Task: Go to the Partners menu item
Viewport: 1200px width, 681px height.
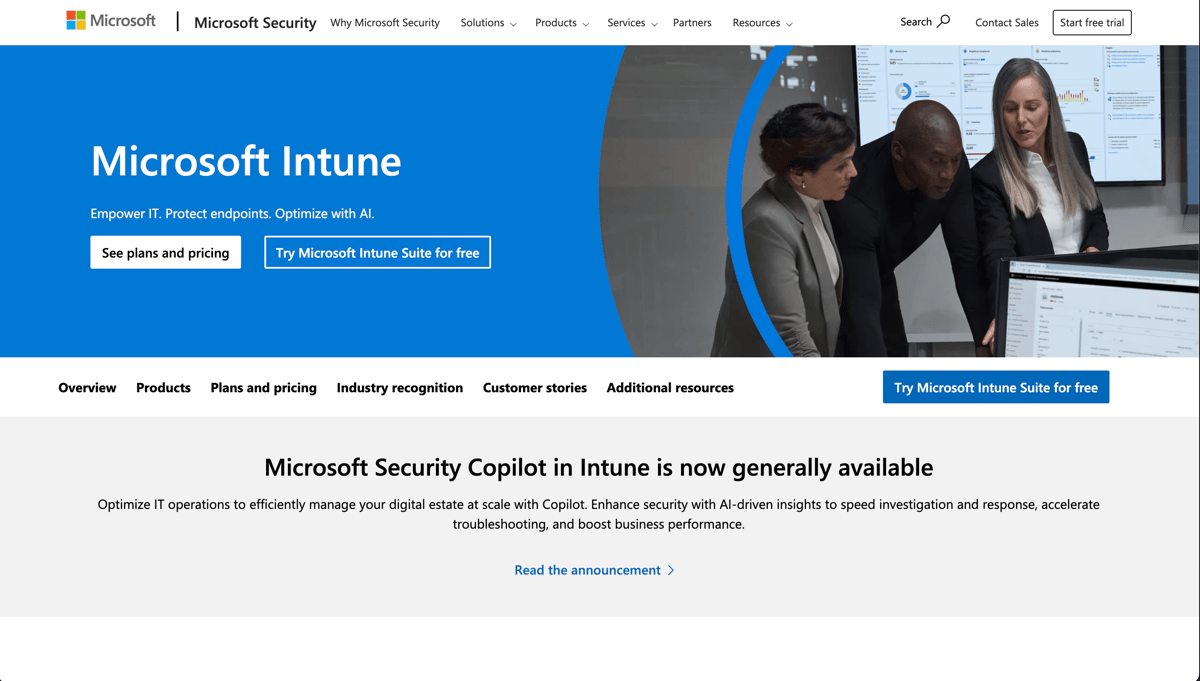Action: pos(692,22)
